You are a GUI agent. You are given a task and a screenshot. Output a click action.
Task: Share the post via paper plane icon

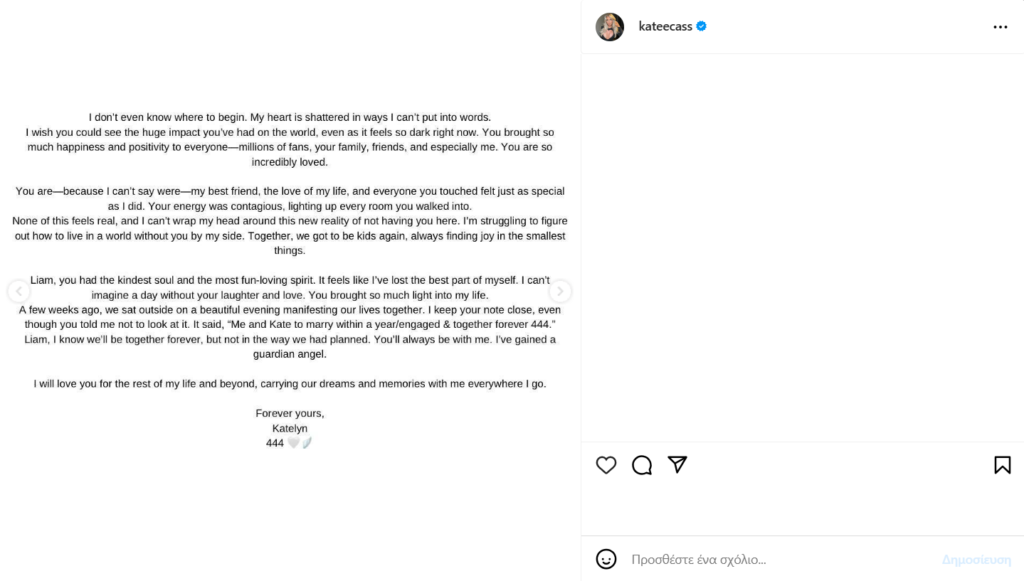[x=678, y=465]
